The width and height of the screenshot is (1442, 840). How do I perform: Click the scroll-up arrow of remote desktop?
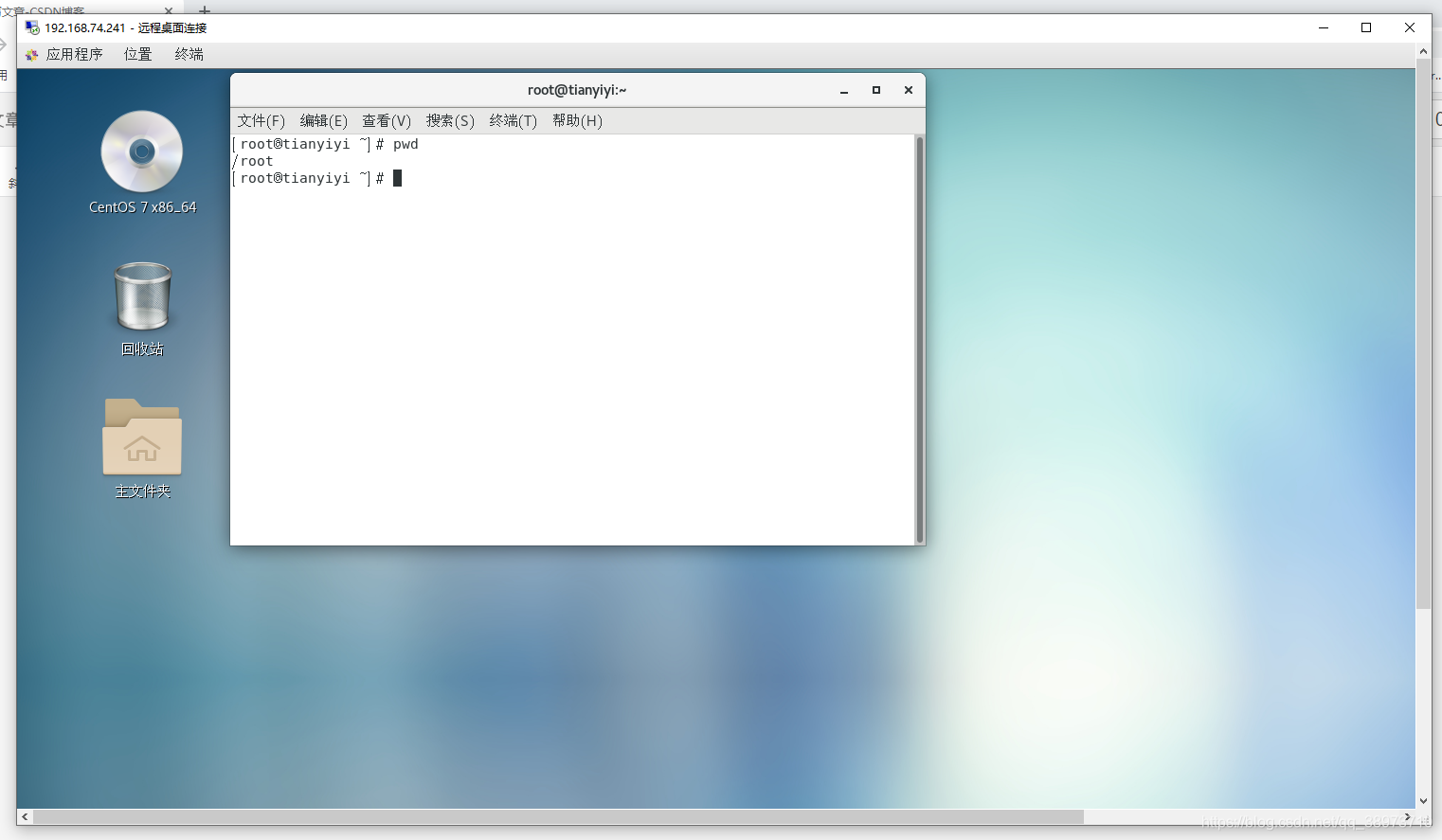1423,51
